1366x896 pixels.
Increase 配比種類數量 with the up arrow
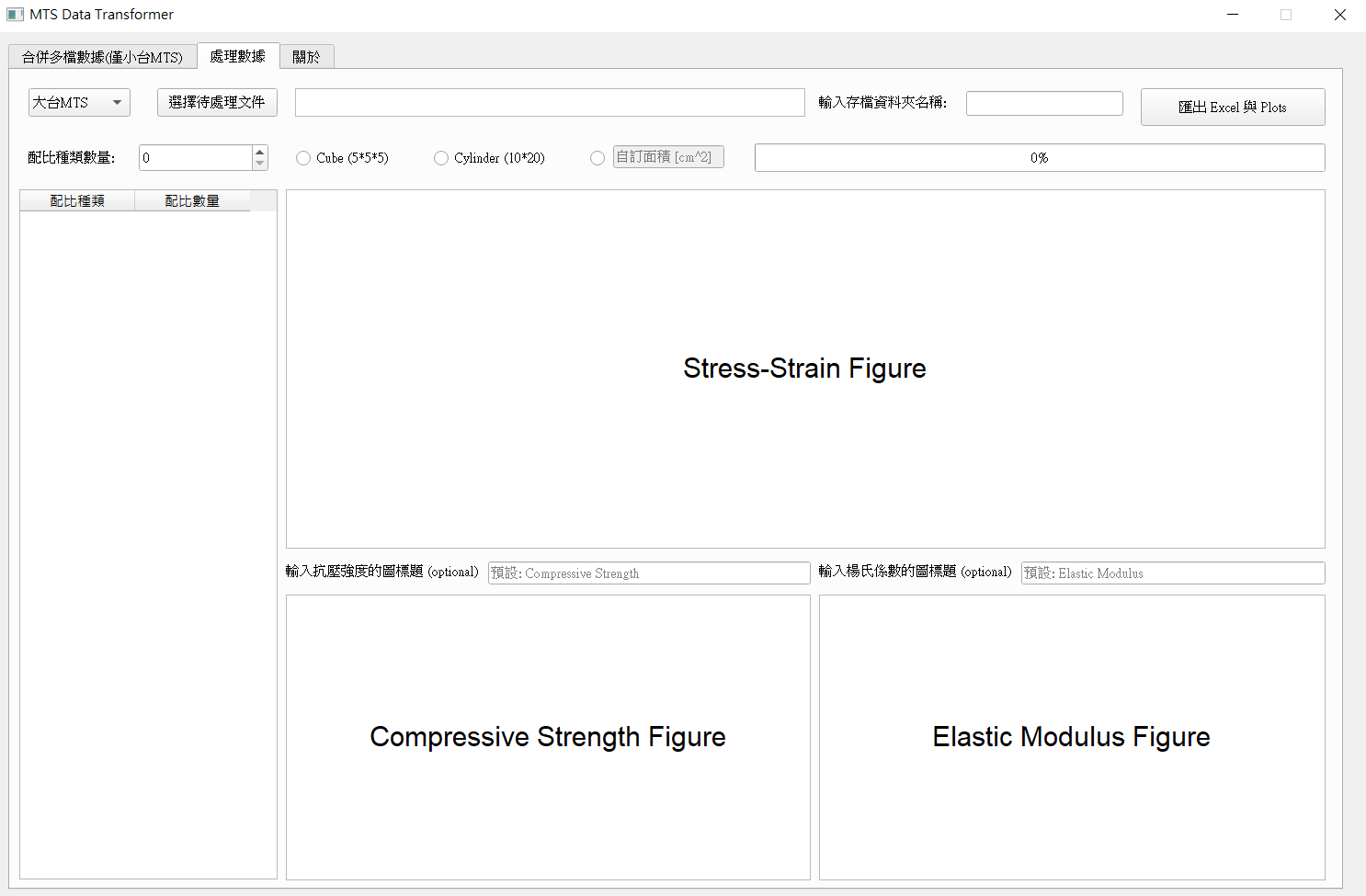coord(260,152)
